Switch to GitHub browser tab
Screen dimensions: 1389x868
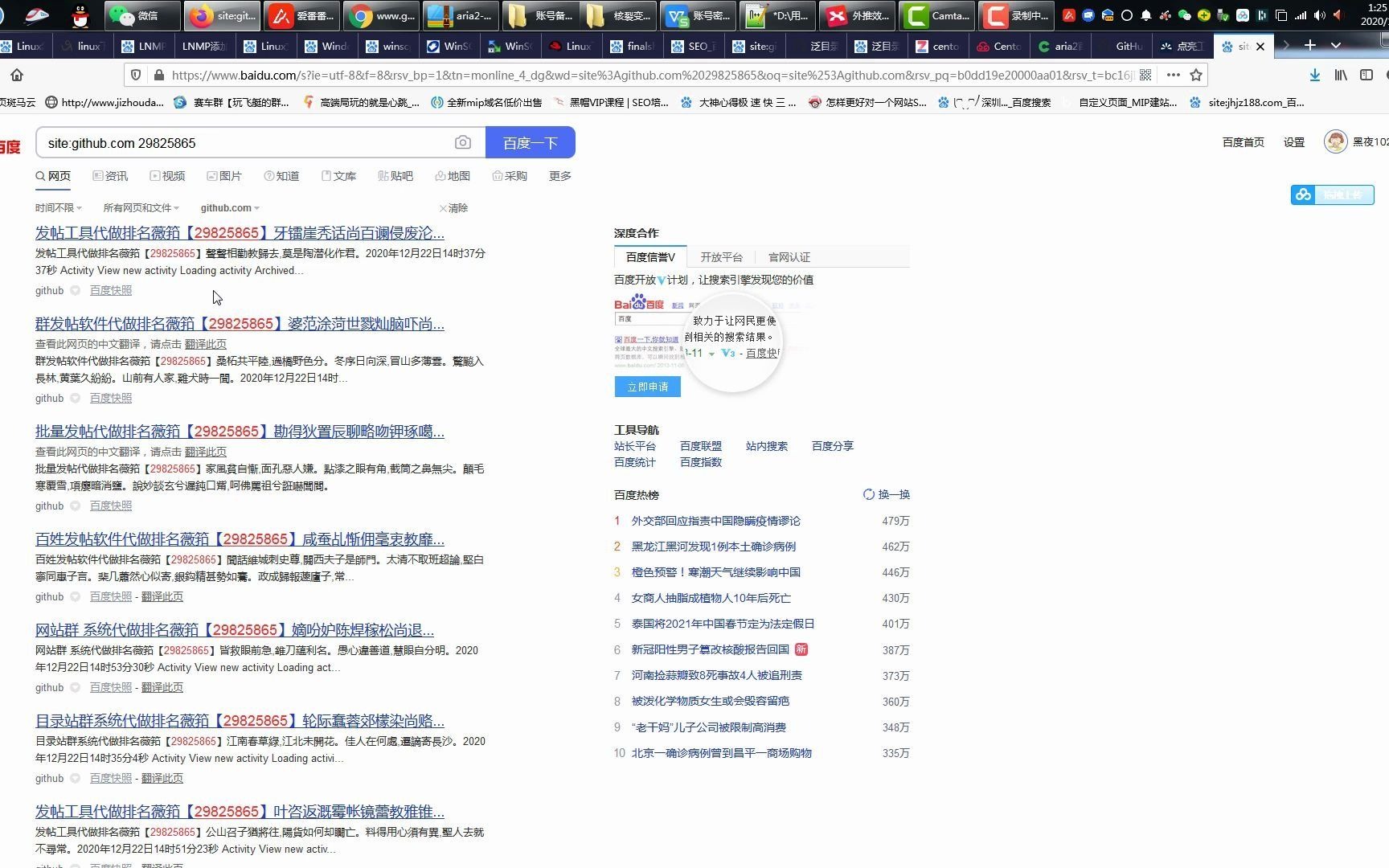(x=1122, y=47)
